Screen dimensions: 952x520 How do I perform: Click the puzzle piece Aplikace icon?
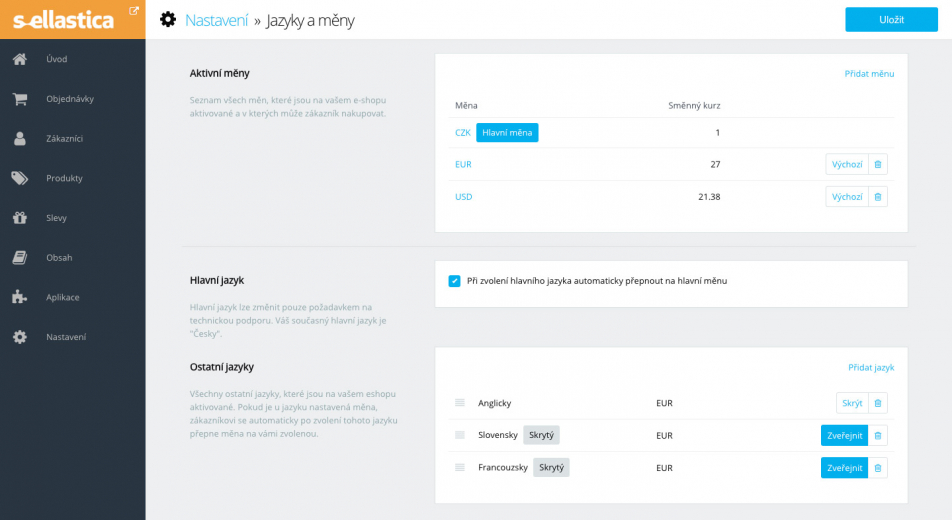20,297
